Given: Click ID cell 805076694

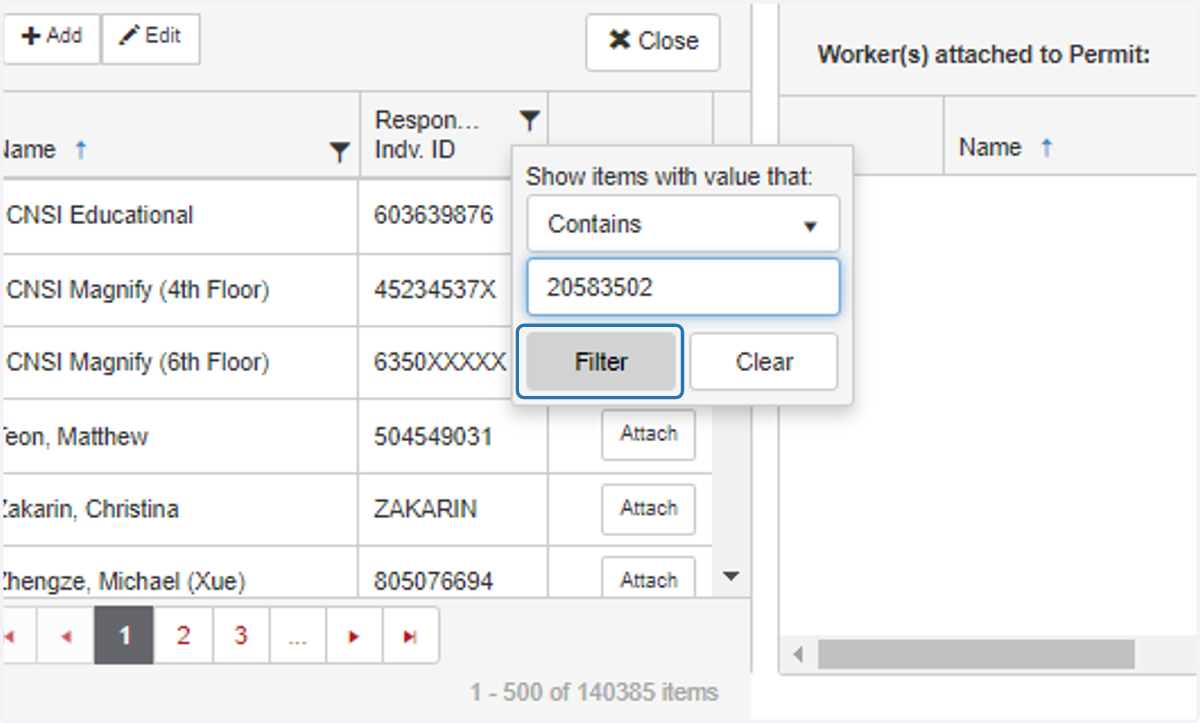Looking at the screenshot, I should point(433,581).
